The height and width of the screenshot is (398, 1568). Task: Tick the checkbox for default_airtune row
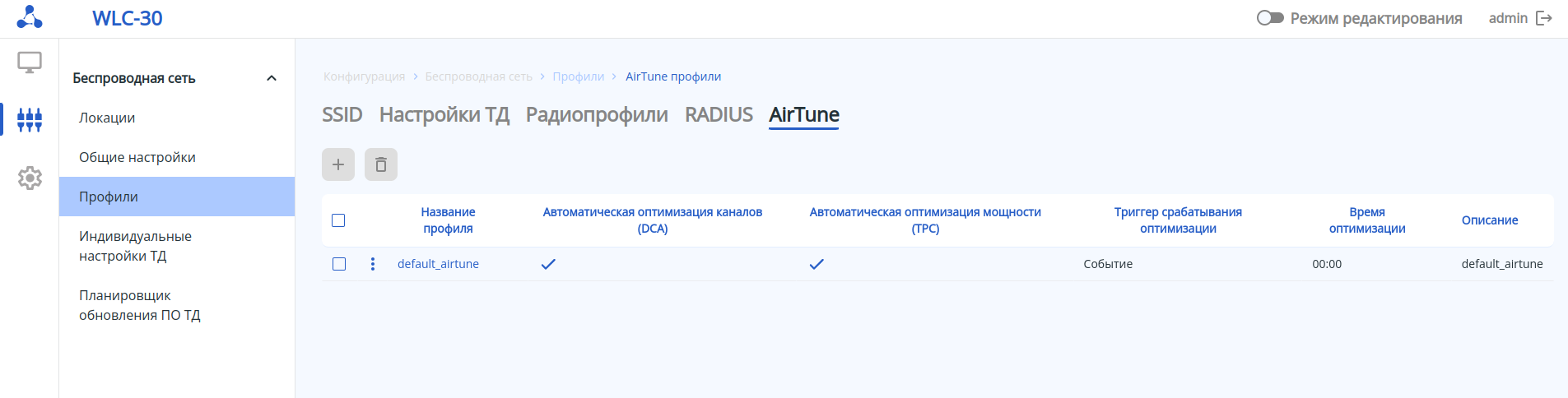tap(339, 264)
